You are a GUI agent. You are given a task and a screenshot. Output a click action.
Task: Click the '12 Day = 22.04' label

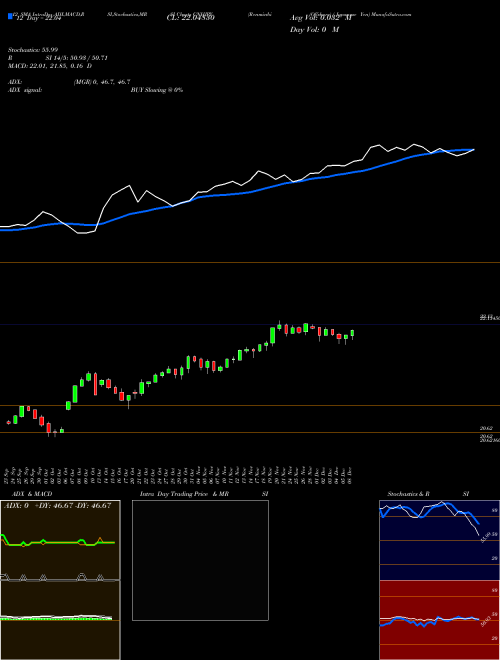point(37,18)
